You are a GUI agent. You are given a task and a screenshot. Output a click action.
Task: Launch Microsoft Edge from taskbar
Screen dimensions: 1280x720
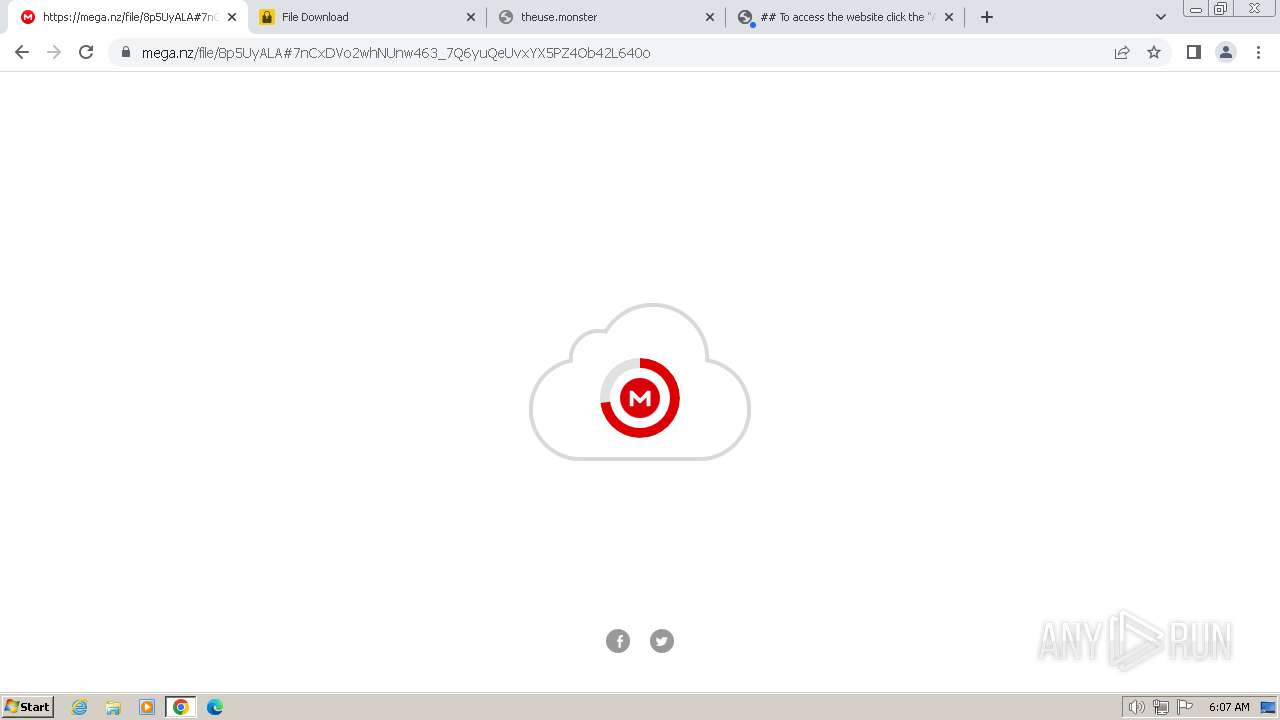coord(215,707)
